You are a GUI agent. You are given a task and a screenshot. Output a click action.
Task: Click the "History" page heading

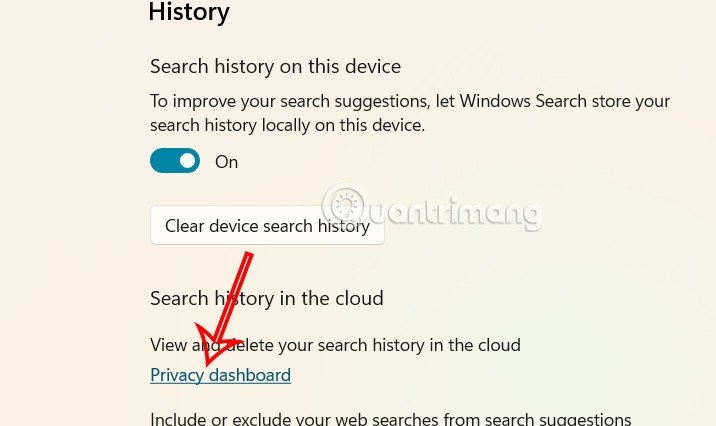click(x=189, y=12)
